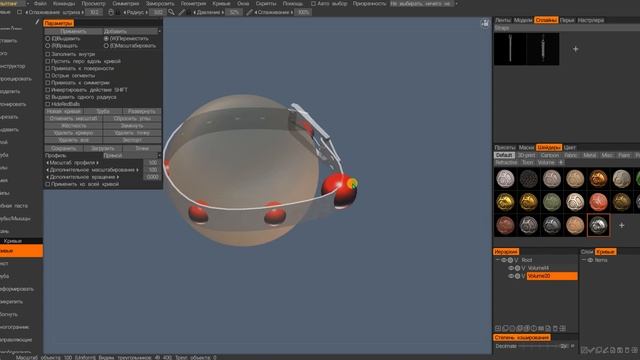
Task: Hide Volume44 with its eye icon
Action: [511, 268]
